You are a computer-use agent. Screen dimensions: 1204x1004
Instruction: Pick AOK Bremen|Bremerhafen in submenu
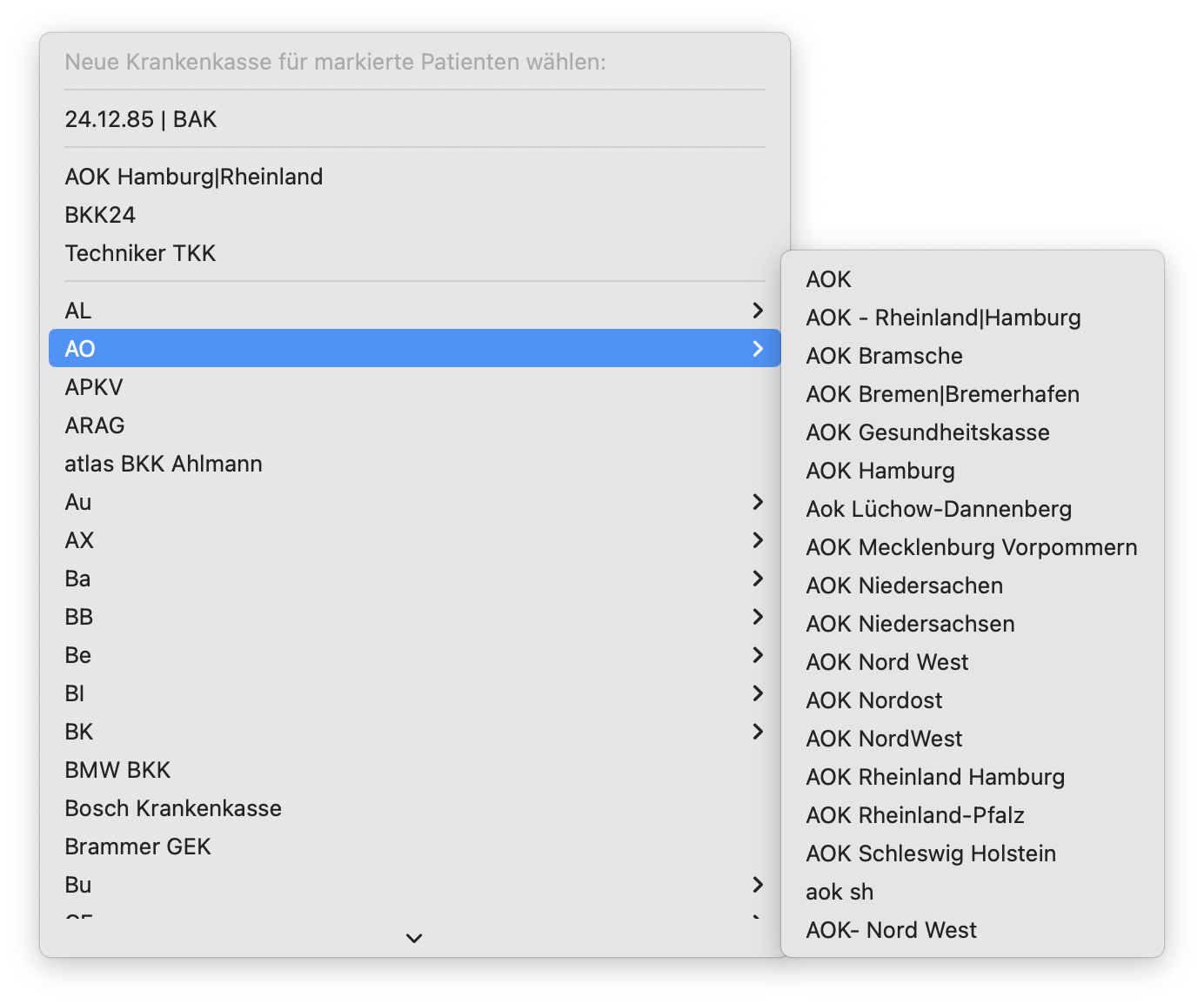[942, 394]
